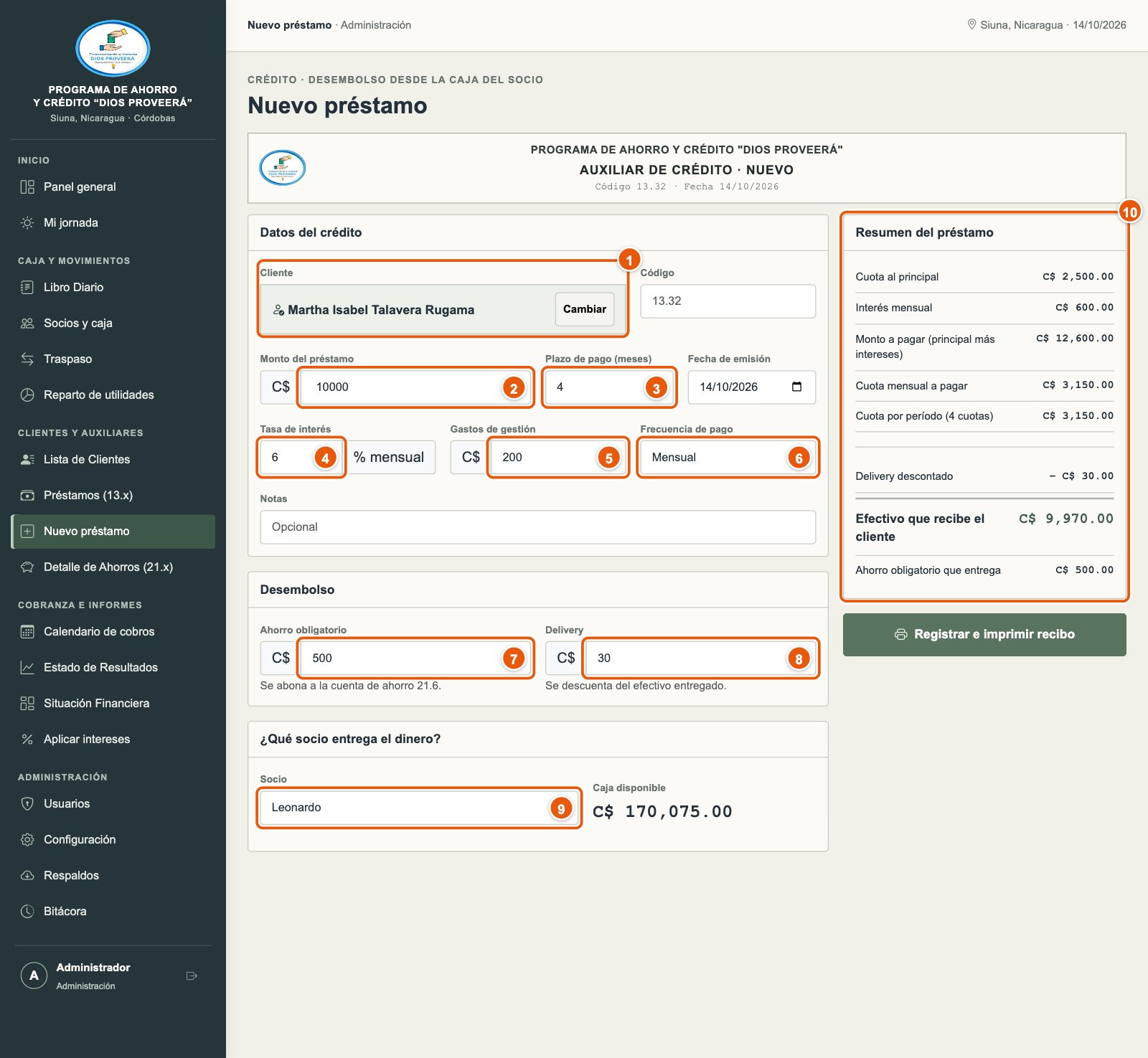Select the Nuevo préstamo sidebar item
This screenshot has height=1058, width=1148.
(x=113, y=532)
